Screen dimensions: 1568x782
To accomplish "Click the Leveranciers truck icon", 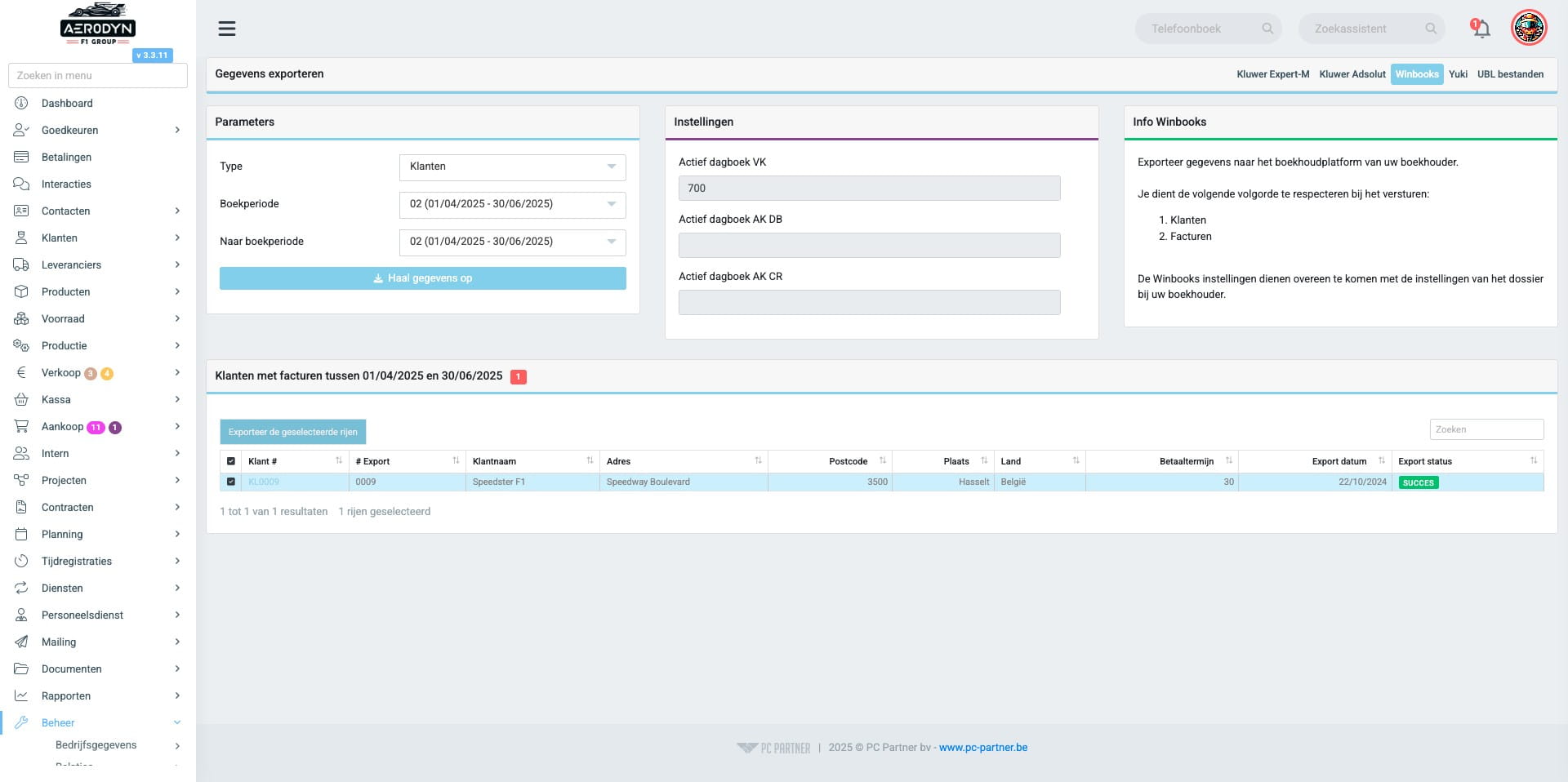I will click(21, 264).
